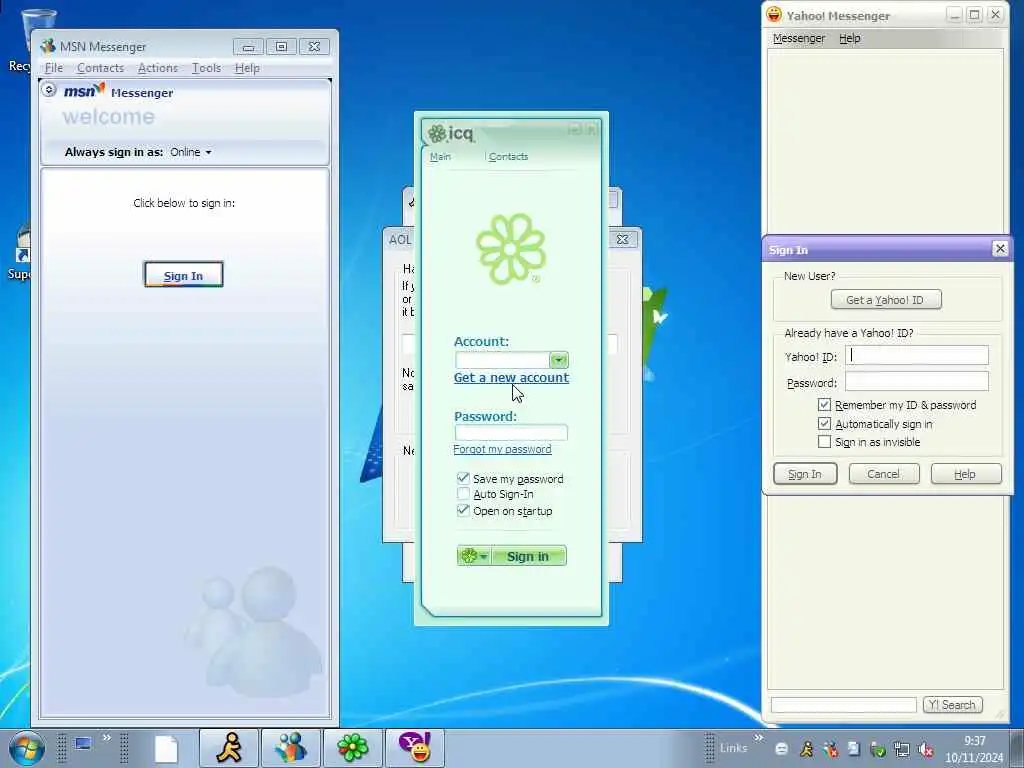Open Yahoo Messenger Help menu
This screenshot has height=768, width=1024.
pyautogui.click(x=849, y=38)
